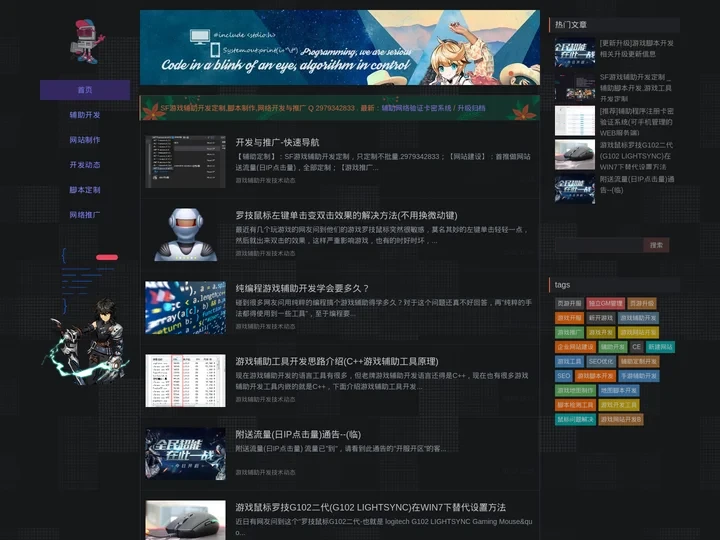This screenshot has width=720, height=540.
Task: Open article 开发与推广-快速导航
Action: point(277,142)
